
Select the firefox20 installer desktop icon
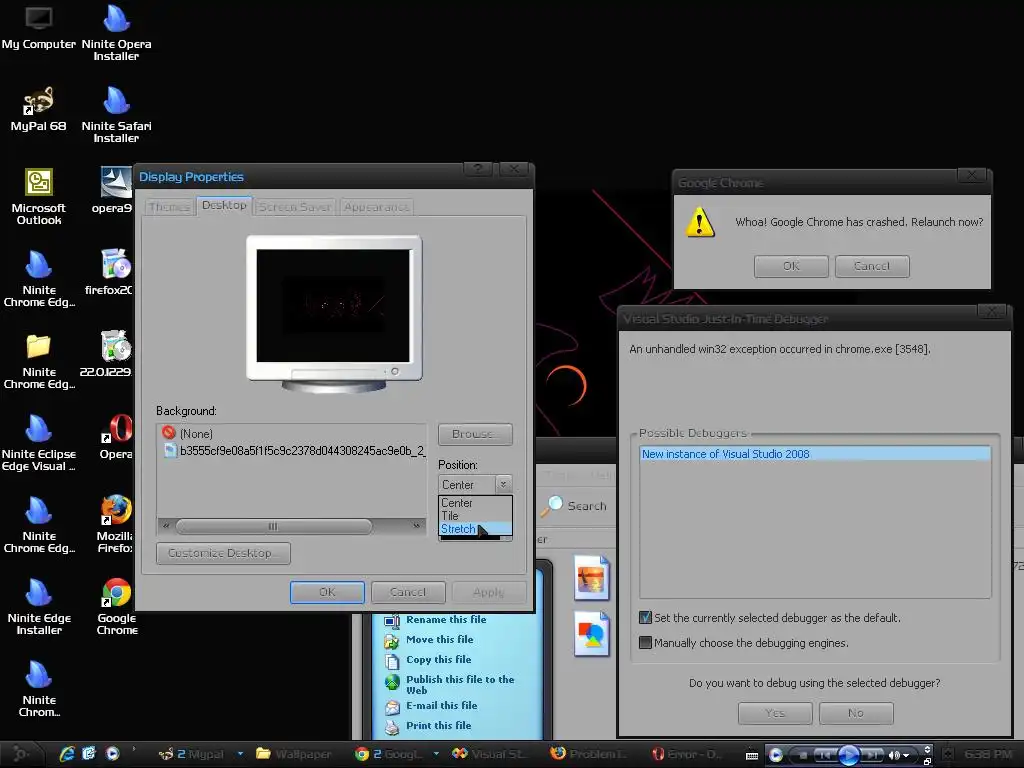tap(116, 273)
